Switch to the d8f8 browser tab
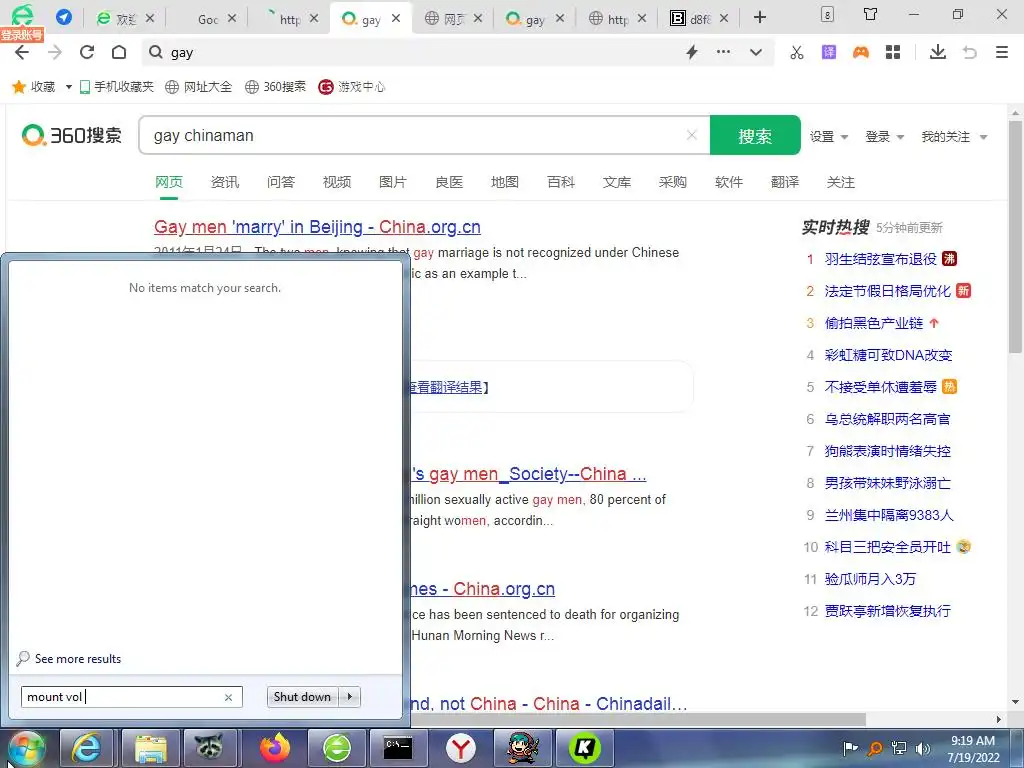This screenshot has width=1024, height=768. pos(699,19)
